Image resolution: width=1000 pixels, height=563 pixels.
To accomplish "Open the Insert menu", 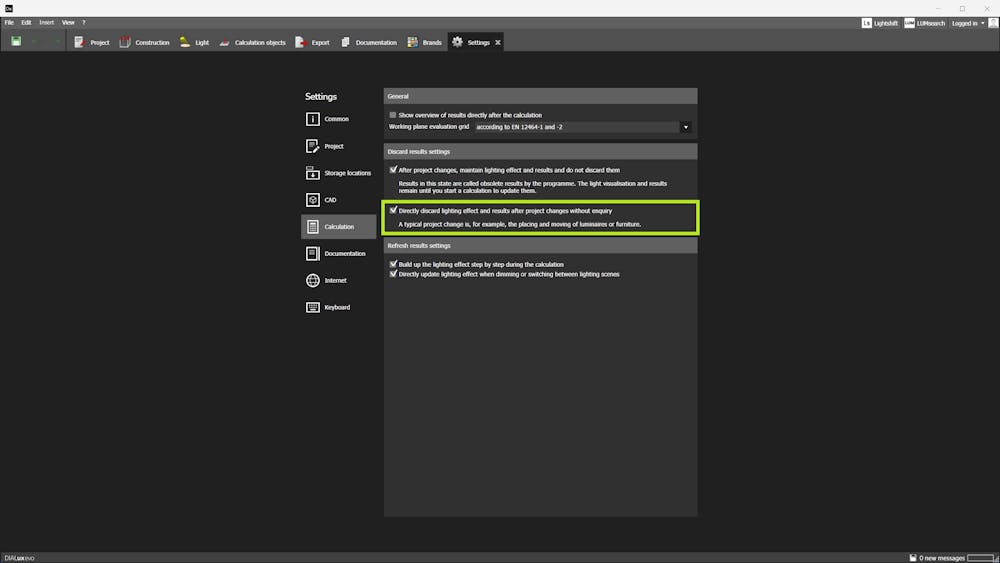I will (47, 22).
